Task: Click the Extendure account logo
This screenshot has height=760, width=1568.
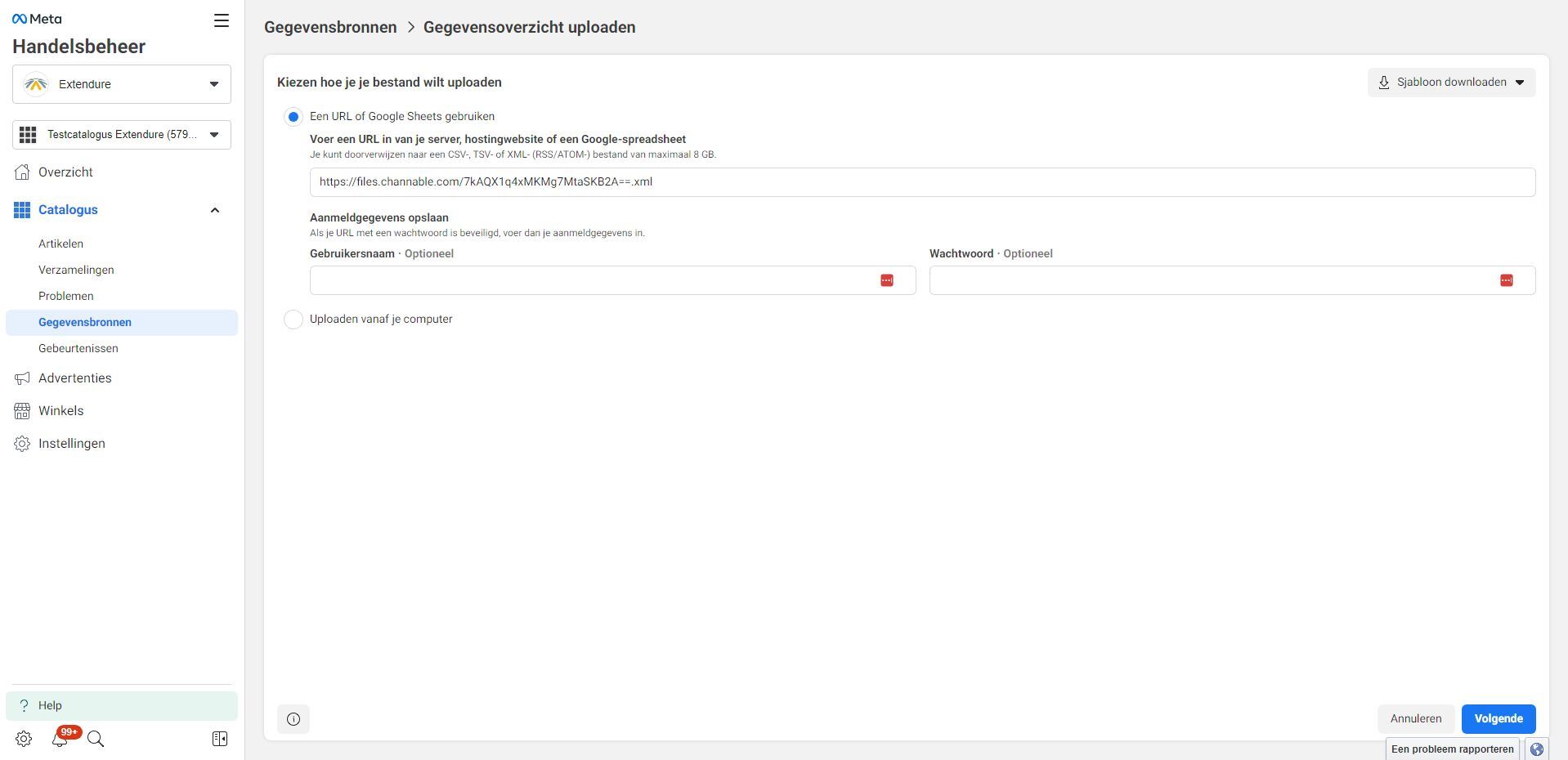Action: tap(35, 84)
